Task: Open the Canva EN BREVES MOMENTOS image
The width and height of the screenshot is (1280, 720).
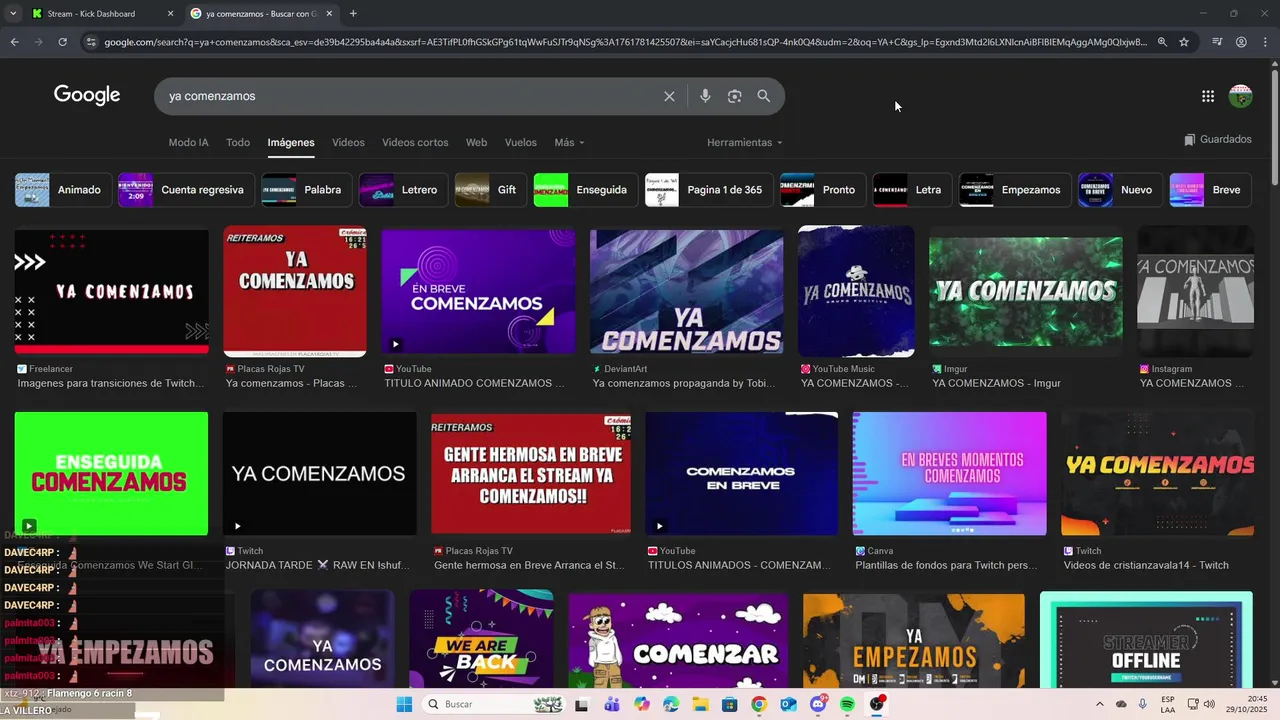Action: click(x=949, y=473)
